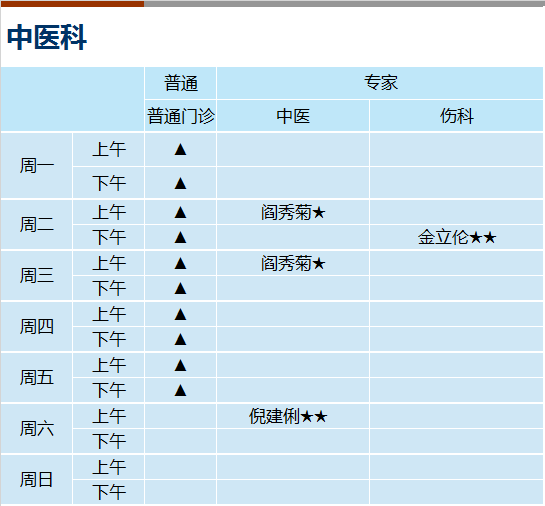Click Thursday morning triangle marker

coord(180,314)
